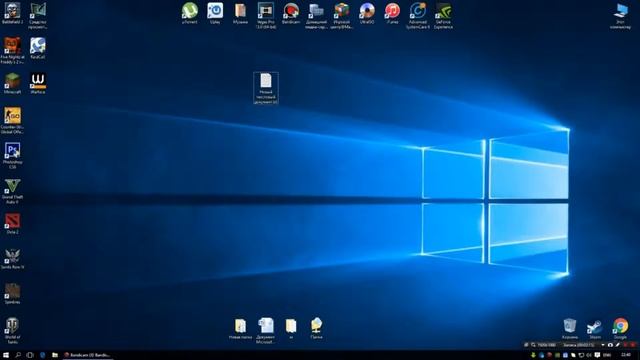This screenshot has width=640, height=360.
Task: Select the Counter-Strike Global Offensive shortcut
Action: point(13,120)
